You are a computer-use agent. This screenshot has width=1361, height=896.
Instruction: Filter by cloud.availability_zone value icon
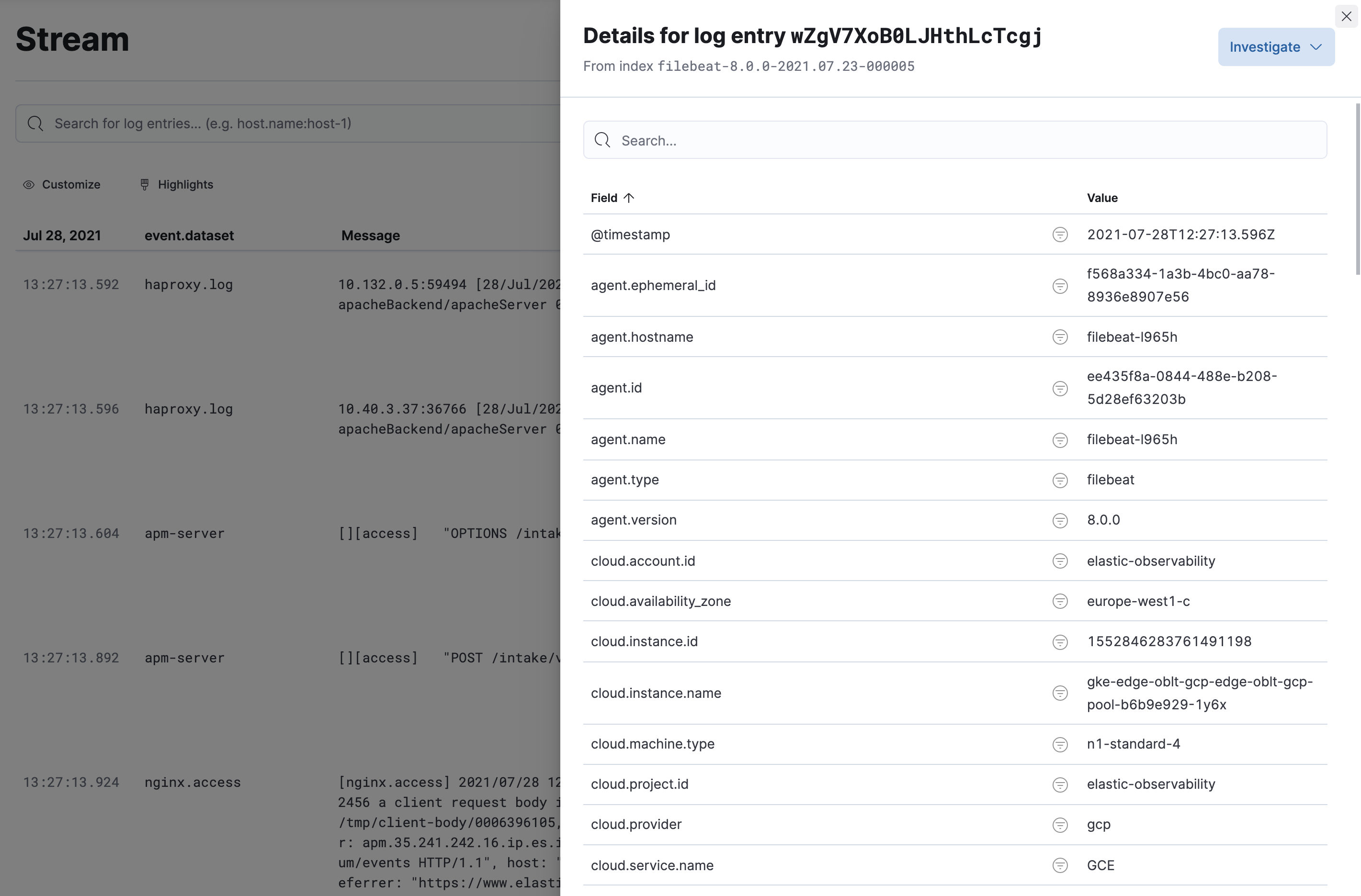(x=1060, y=601)
